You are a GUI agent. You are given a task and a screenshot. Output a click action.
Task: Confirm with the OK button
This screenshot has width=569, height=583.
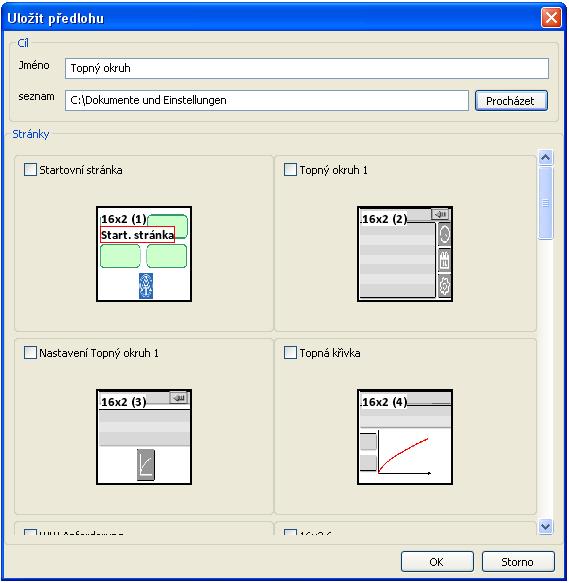click(x=437, y=561)
